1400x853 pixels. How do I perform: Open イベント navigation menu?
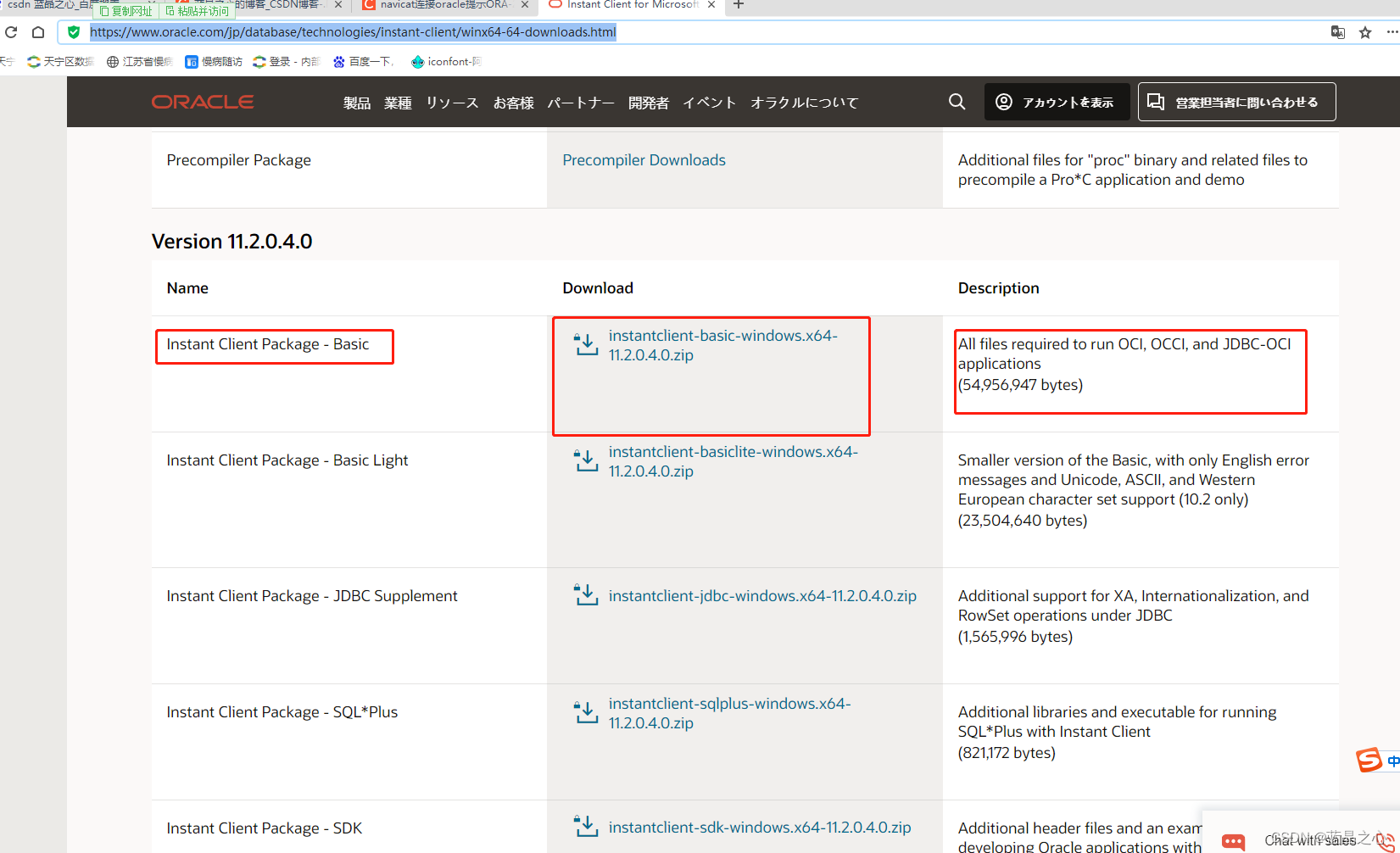point(710,103)
